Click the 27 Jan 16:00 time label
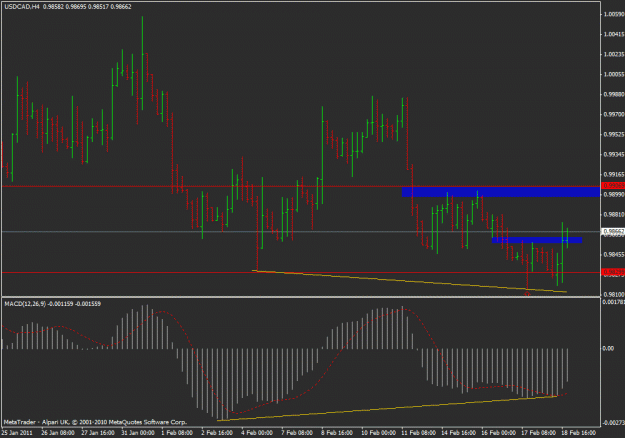625x438 pixels. point(98,432)
